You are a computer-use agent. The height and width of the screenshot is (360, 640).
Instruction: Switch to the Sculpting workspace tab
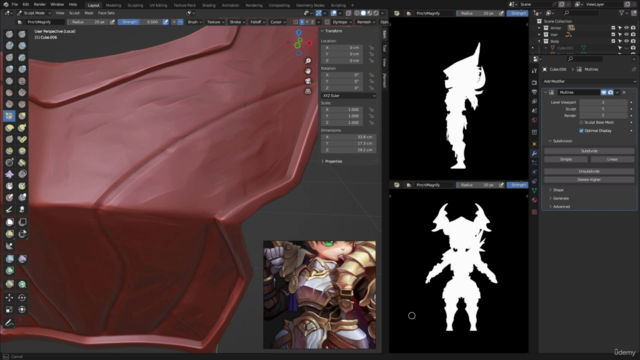point(135,5)
